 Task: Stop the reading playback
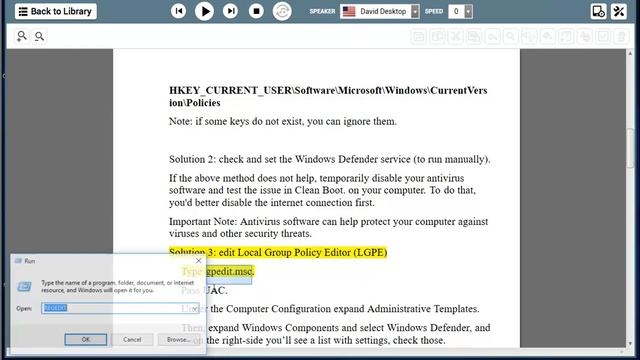[x=256, y=11]
